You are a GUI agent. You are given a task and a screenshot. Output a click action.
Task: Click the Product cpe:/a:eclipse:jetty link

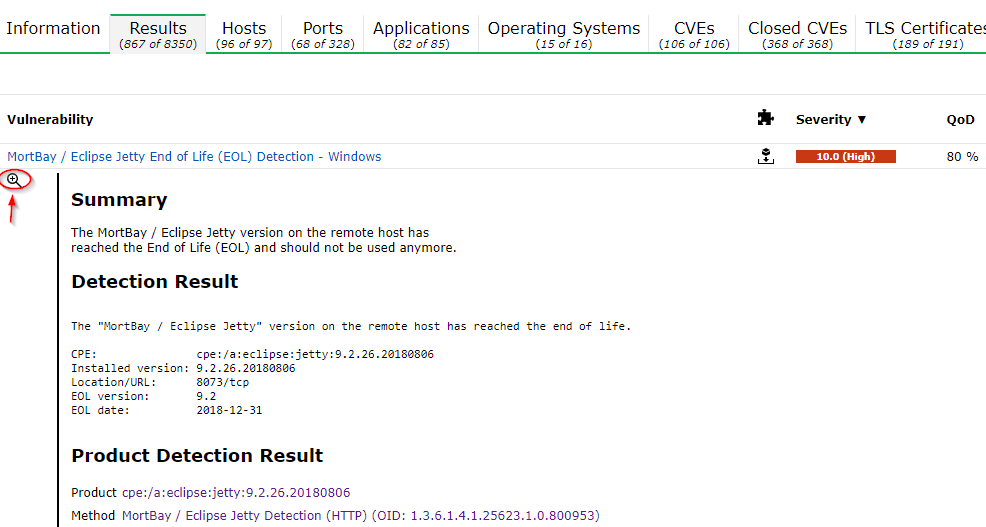coord(236,492)
